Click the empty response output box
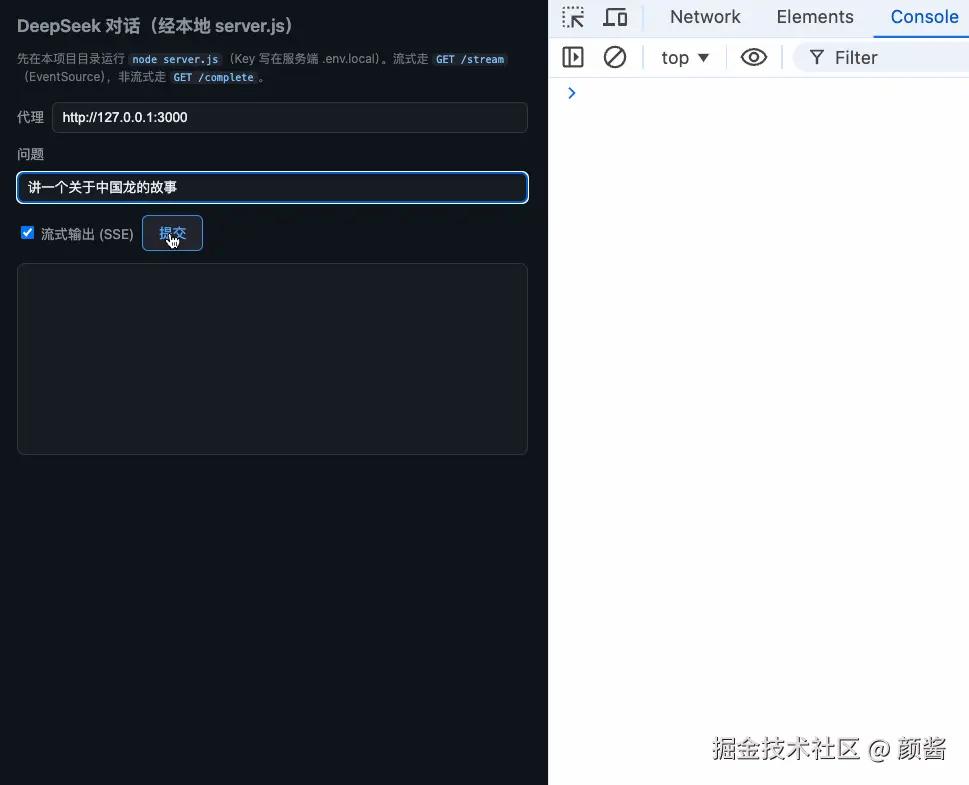 (x=273, y=359)
